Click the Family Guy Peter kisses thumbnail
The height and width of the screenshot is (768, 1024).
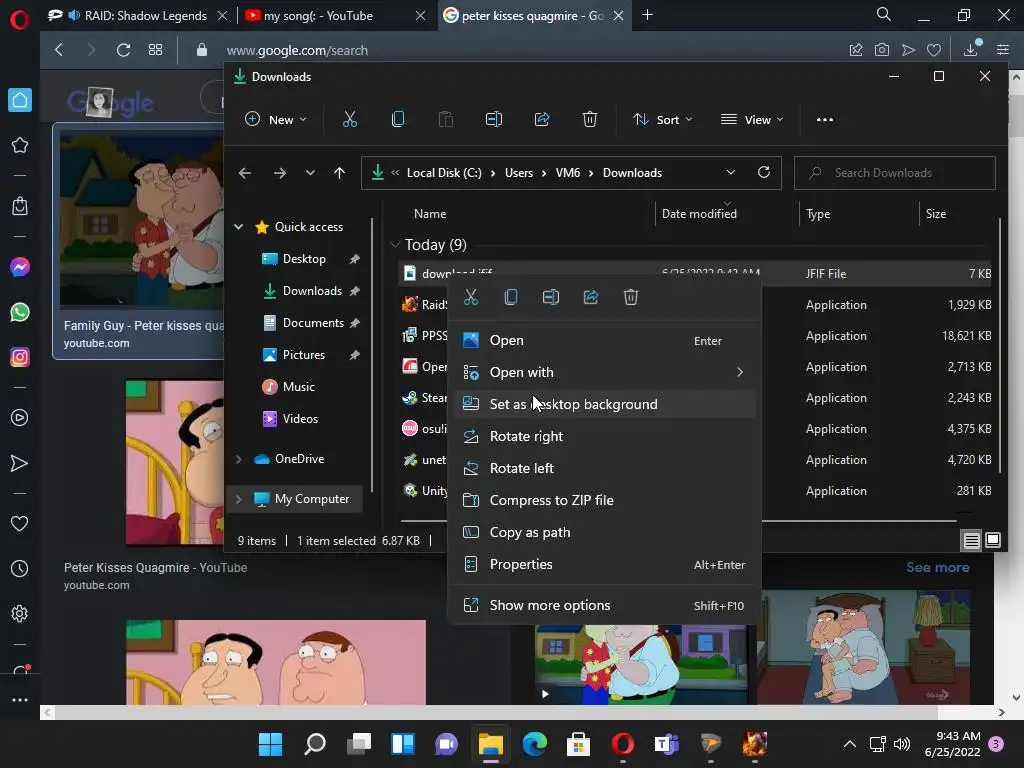pos(142,219)
